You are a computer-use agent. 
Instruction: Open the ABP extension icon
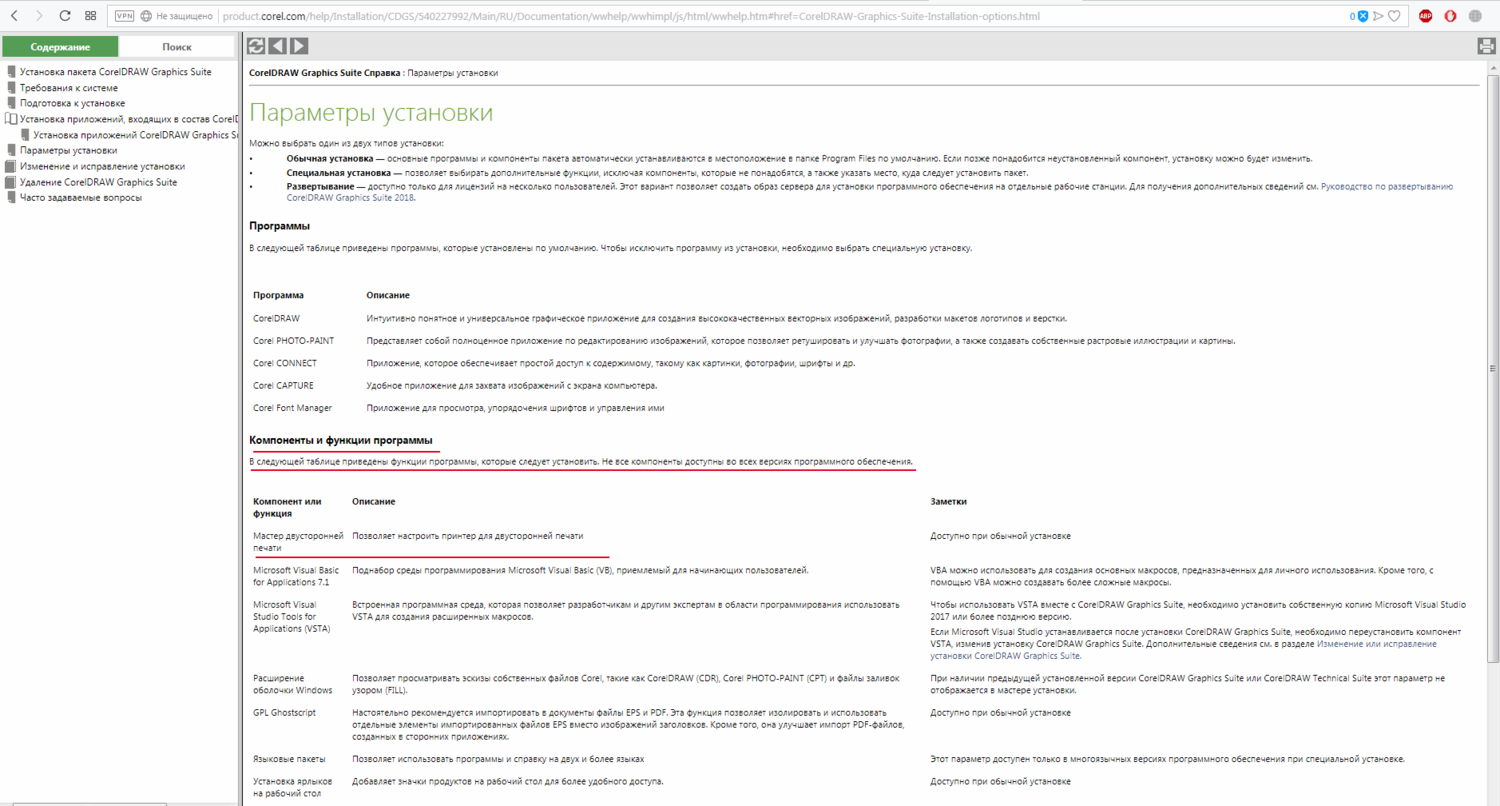1426,16
